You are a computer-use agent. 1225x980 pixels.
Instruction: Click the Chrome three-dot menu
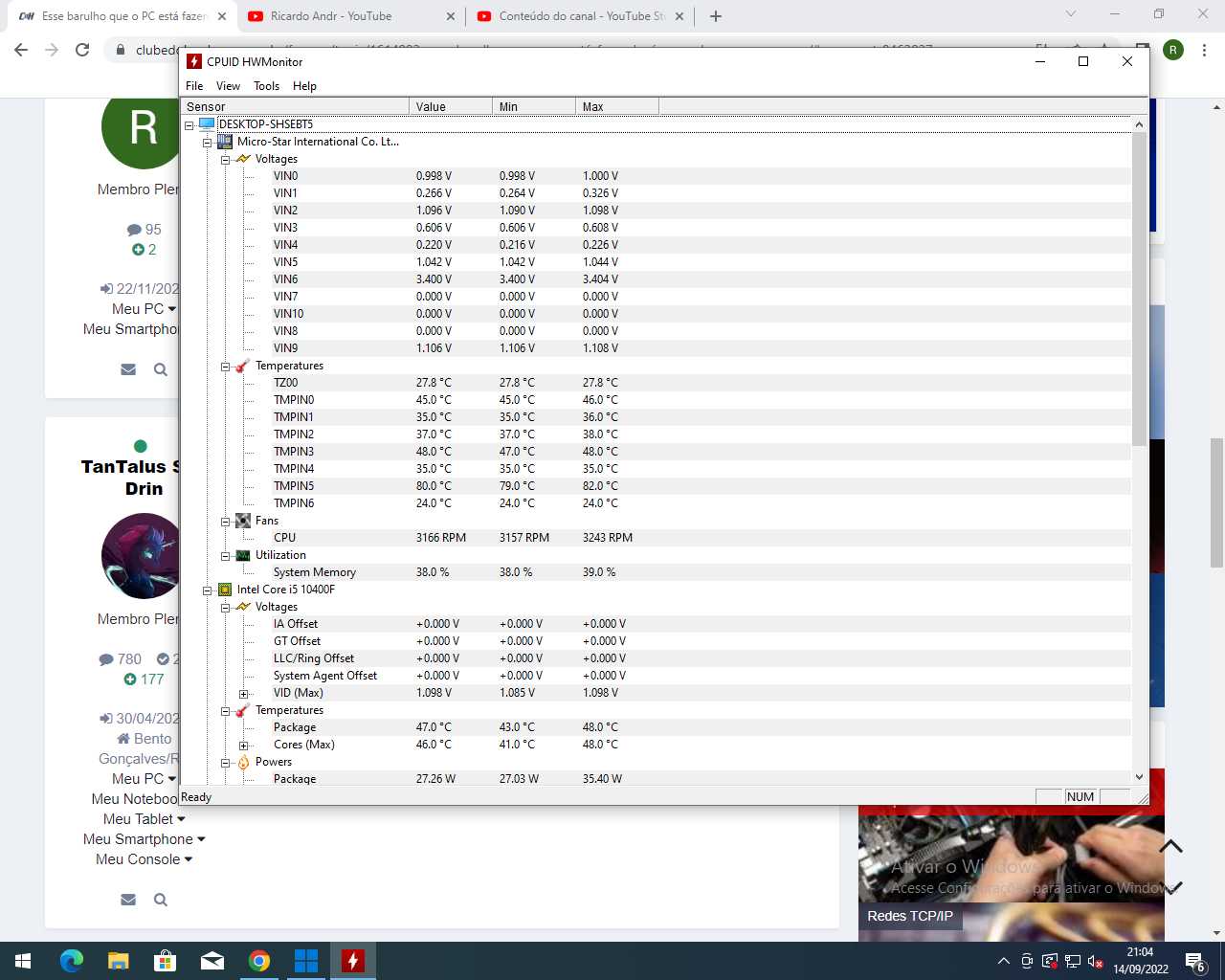tap(1204, 50)
